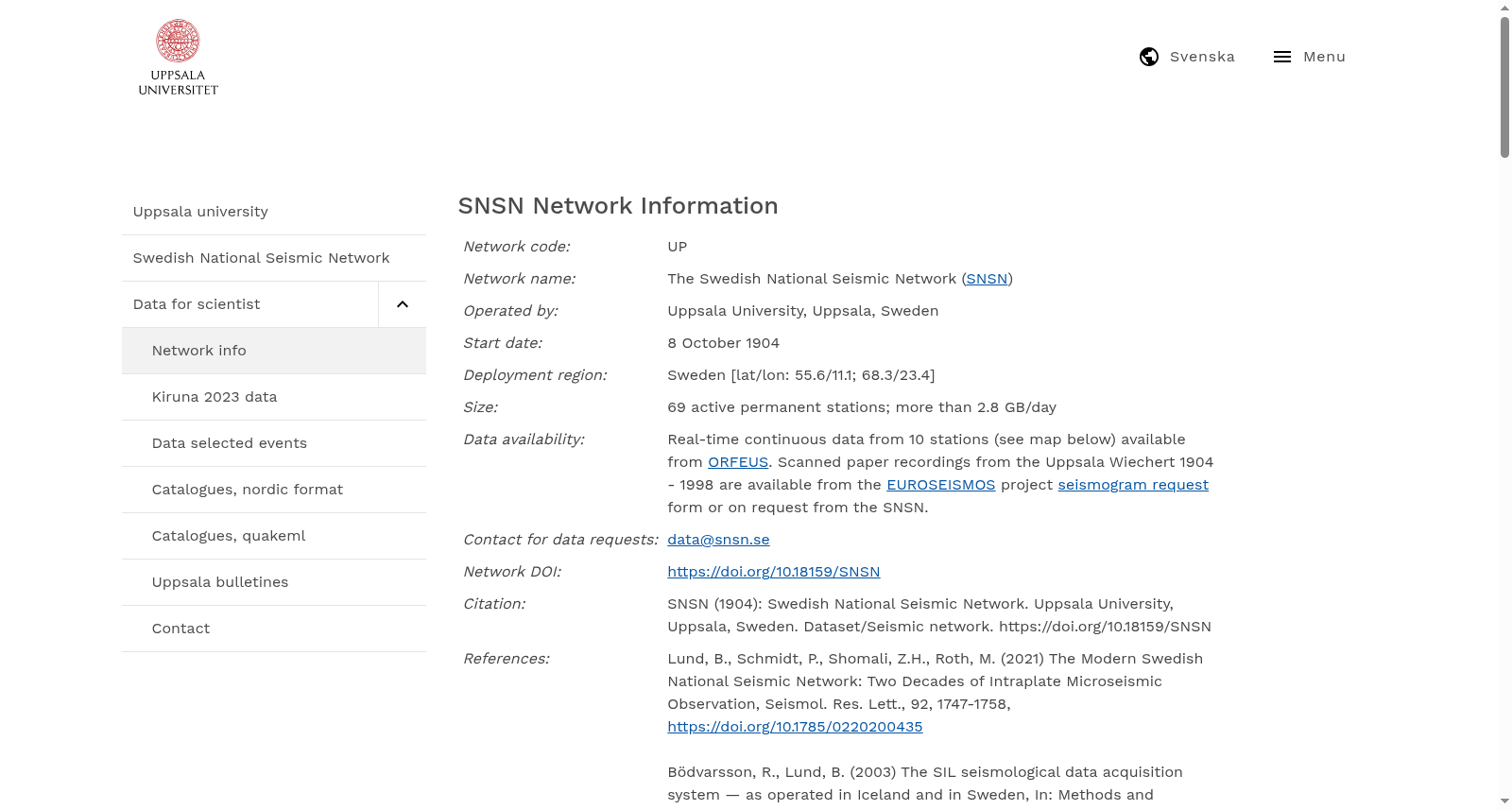This screenshot has width=1512, height=810.
Task: Click the globe language icon
Action: click(1149, 57)
